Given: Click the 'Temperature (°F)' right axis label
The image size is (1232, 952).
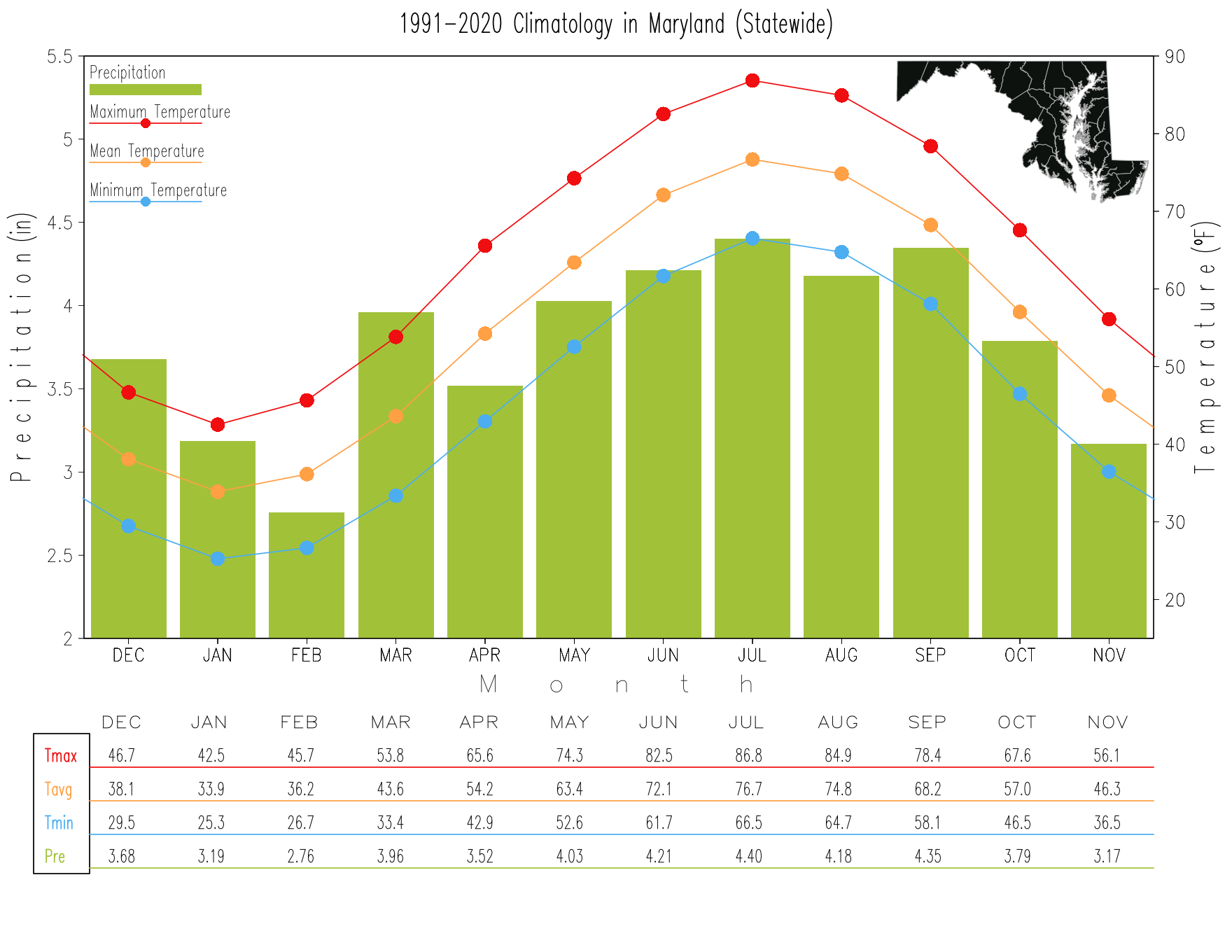Looking at the screenshot, I should coord(1207,347).
